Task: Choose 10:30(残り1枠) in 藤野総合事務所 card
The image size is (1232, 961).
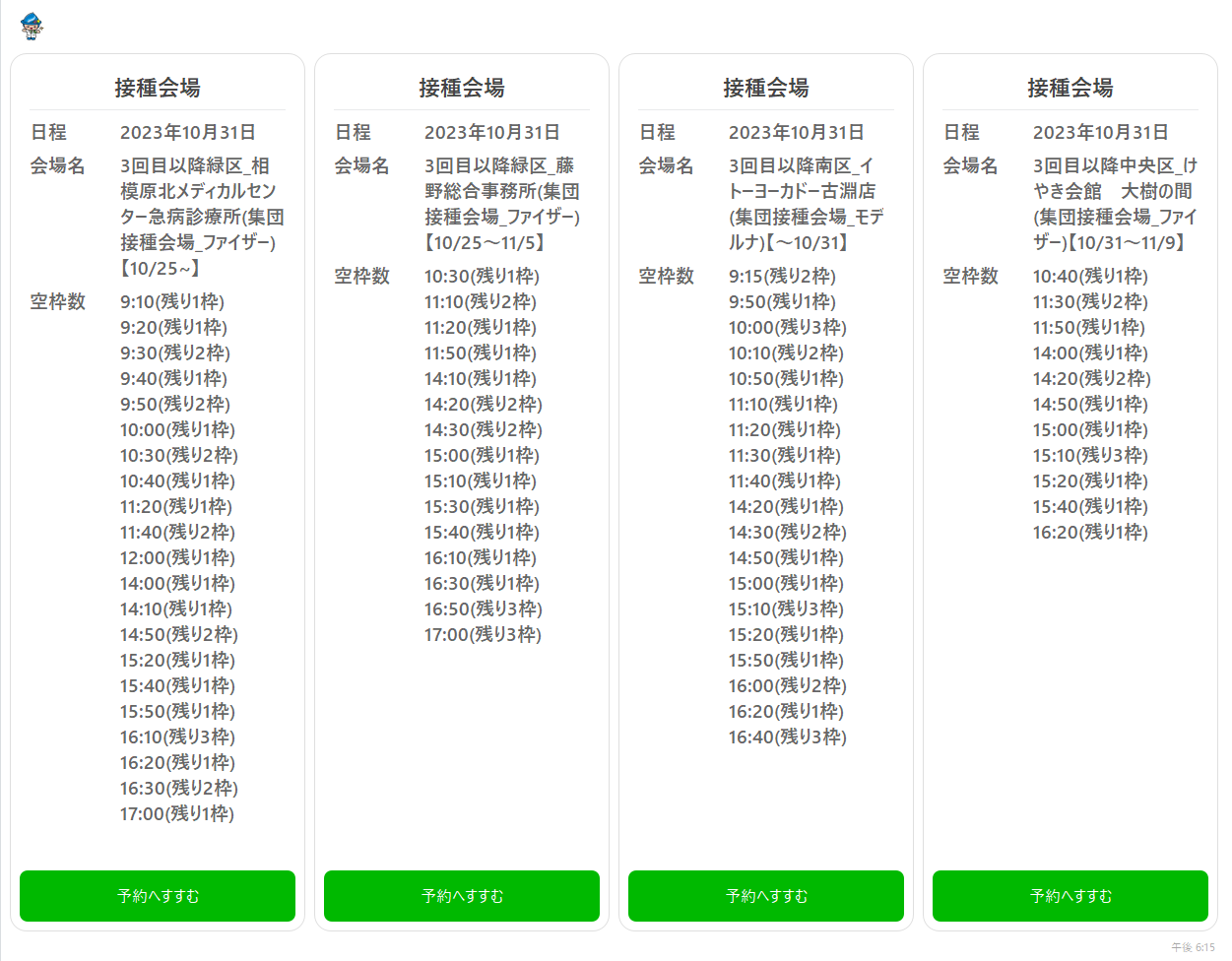Action: tap(482, 277)
